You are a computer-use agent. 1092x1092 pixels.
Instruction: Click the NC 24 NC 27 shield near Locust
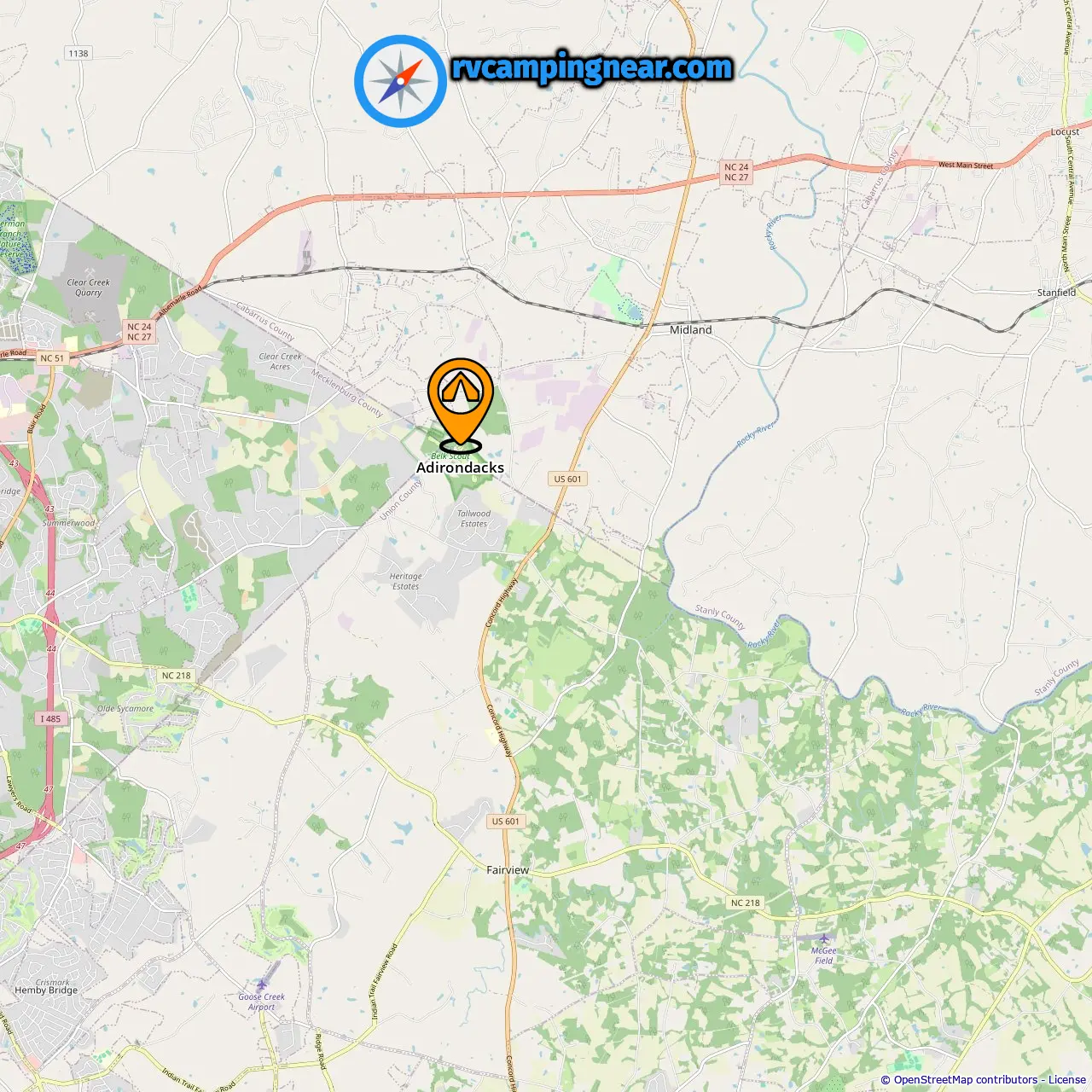click(736, 172)
